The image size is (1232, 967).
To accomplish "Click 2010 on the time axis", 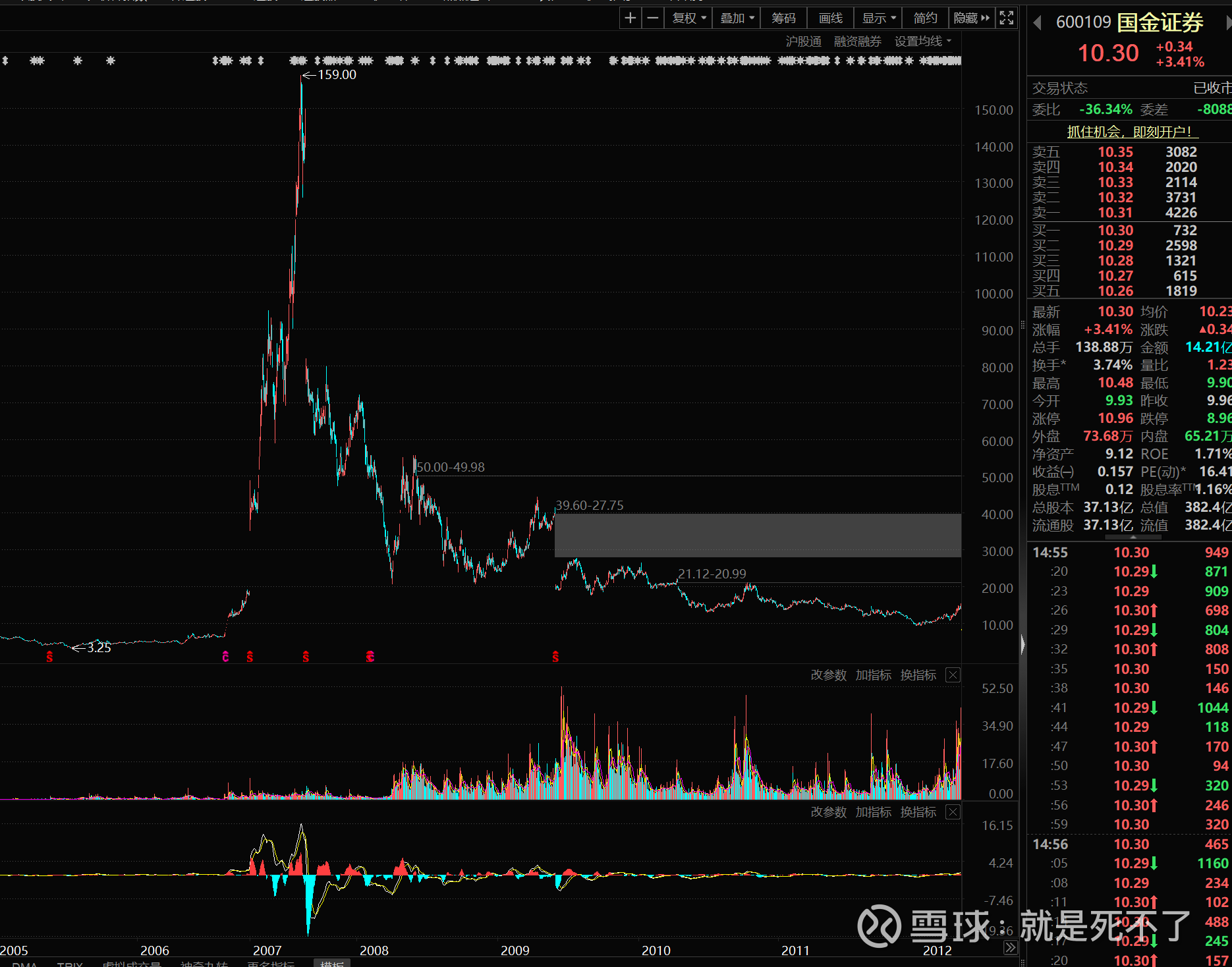I will pos(656,950).
